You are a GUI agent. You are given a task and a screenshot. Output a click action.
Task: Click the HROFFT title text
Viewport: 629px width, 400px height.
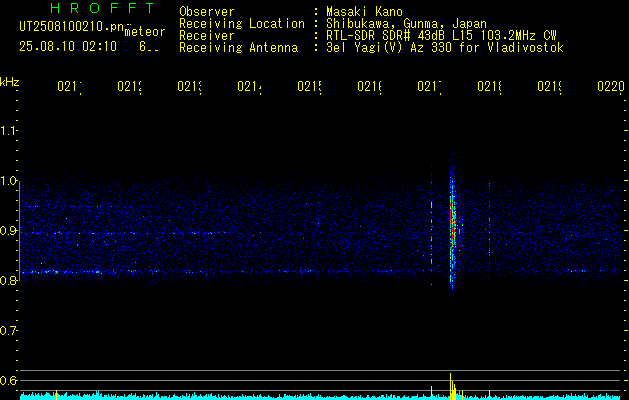coord(103,8)
